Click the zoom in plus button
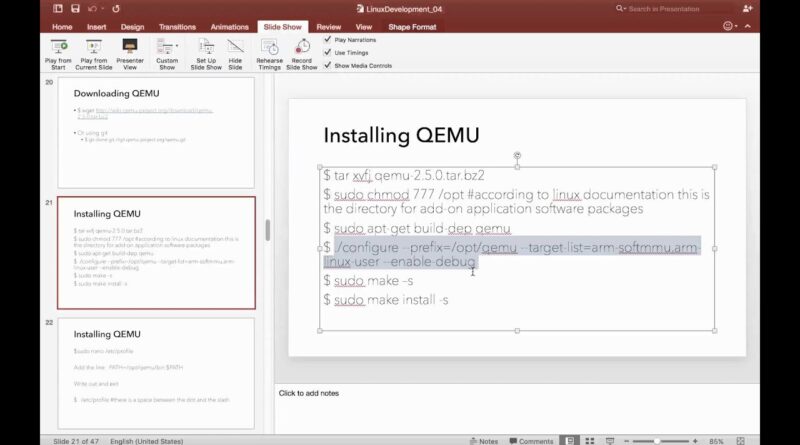 tap(695, 441)
